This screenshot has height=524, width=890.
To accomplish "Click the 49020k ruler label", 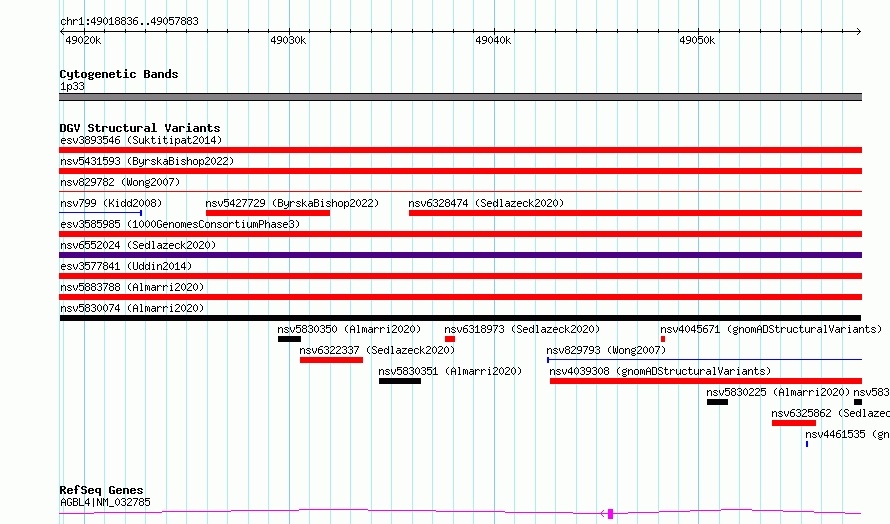I will (83, 40).
